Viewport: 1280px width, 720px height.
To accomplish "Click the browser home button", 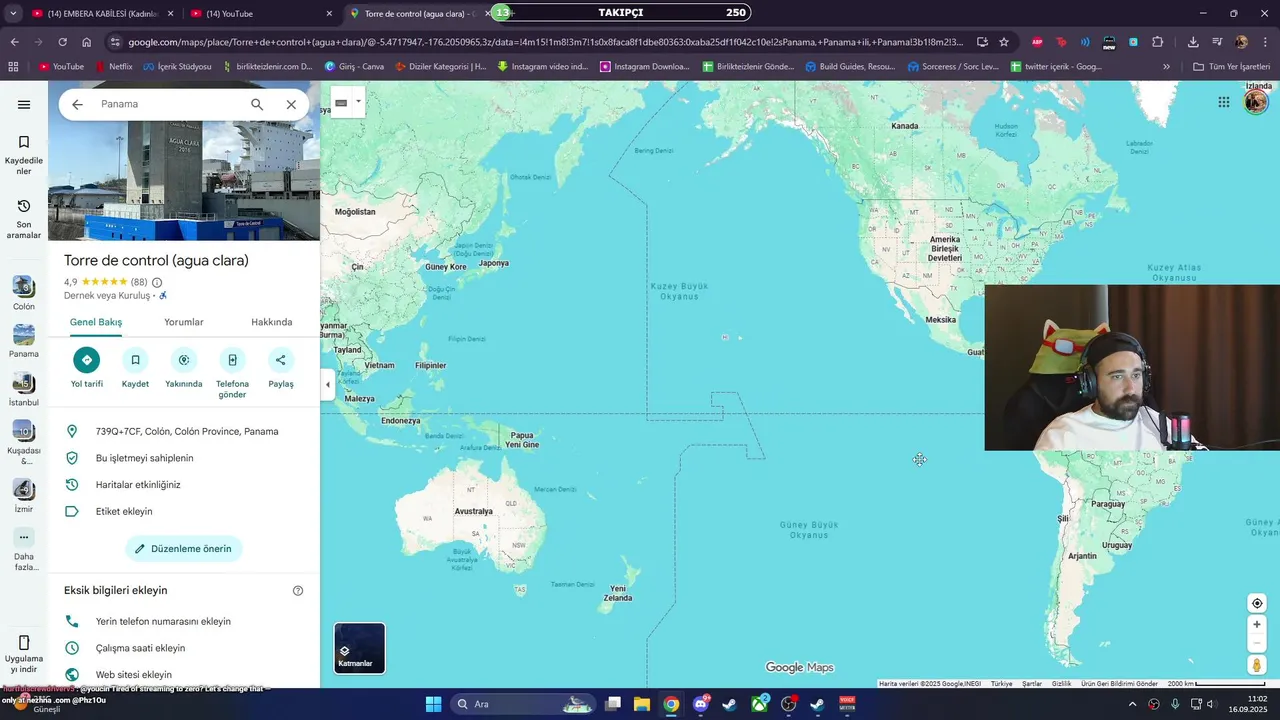I will 87,42.
